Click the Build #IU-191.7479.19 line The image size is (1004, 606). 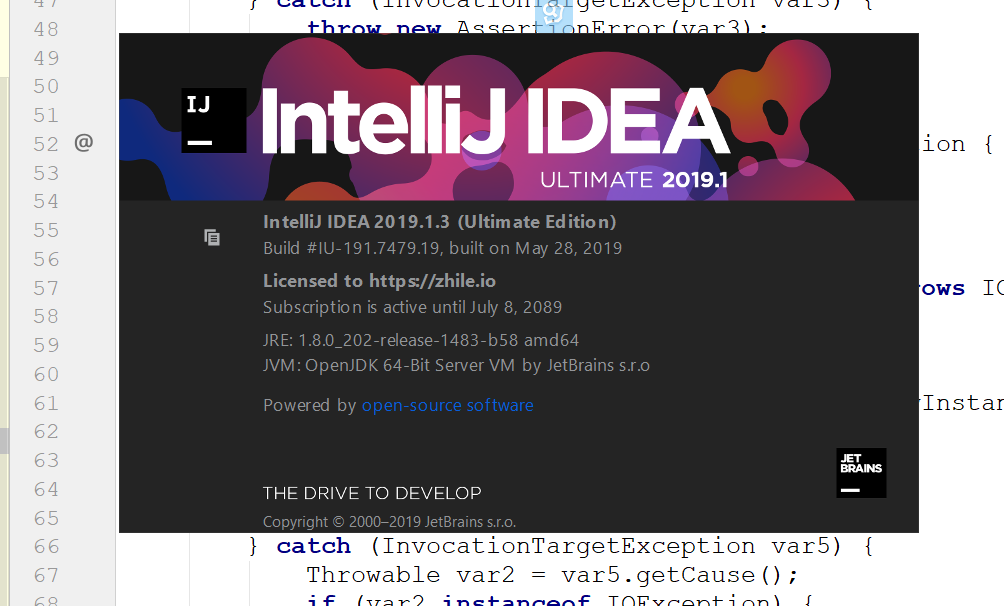tap(442, 248)
